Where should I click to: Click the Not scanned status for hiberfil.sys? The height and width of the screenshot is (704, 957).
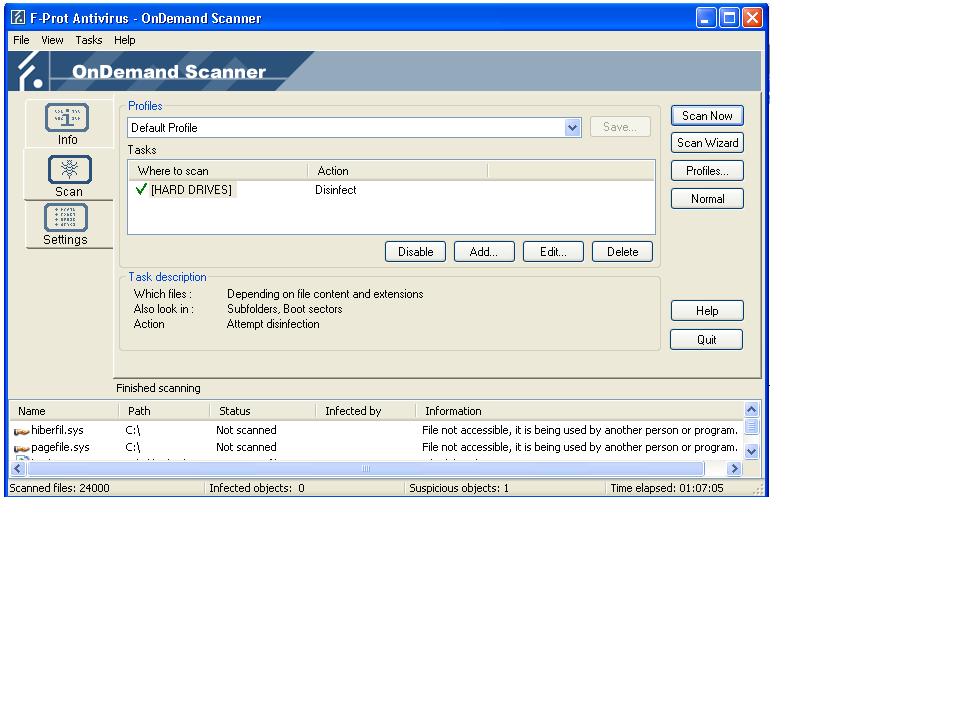click(246, 430)
